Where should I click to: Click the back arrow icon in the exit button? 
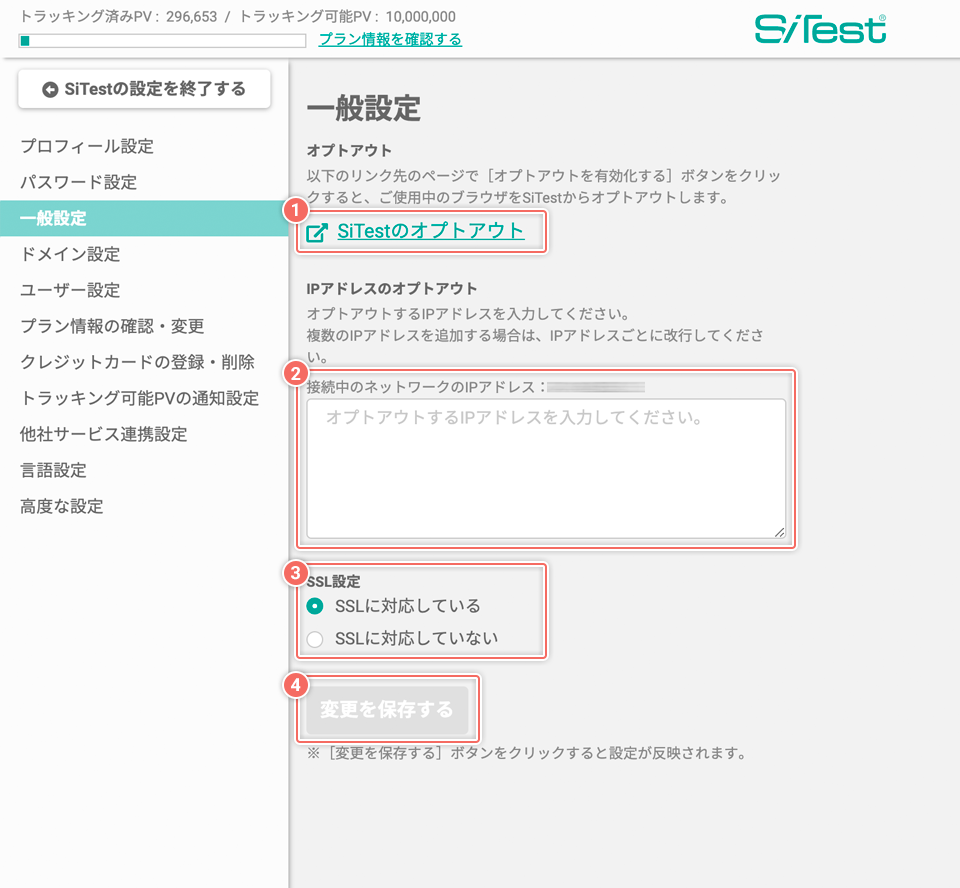(50, 89)
